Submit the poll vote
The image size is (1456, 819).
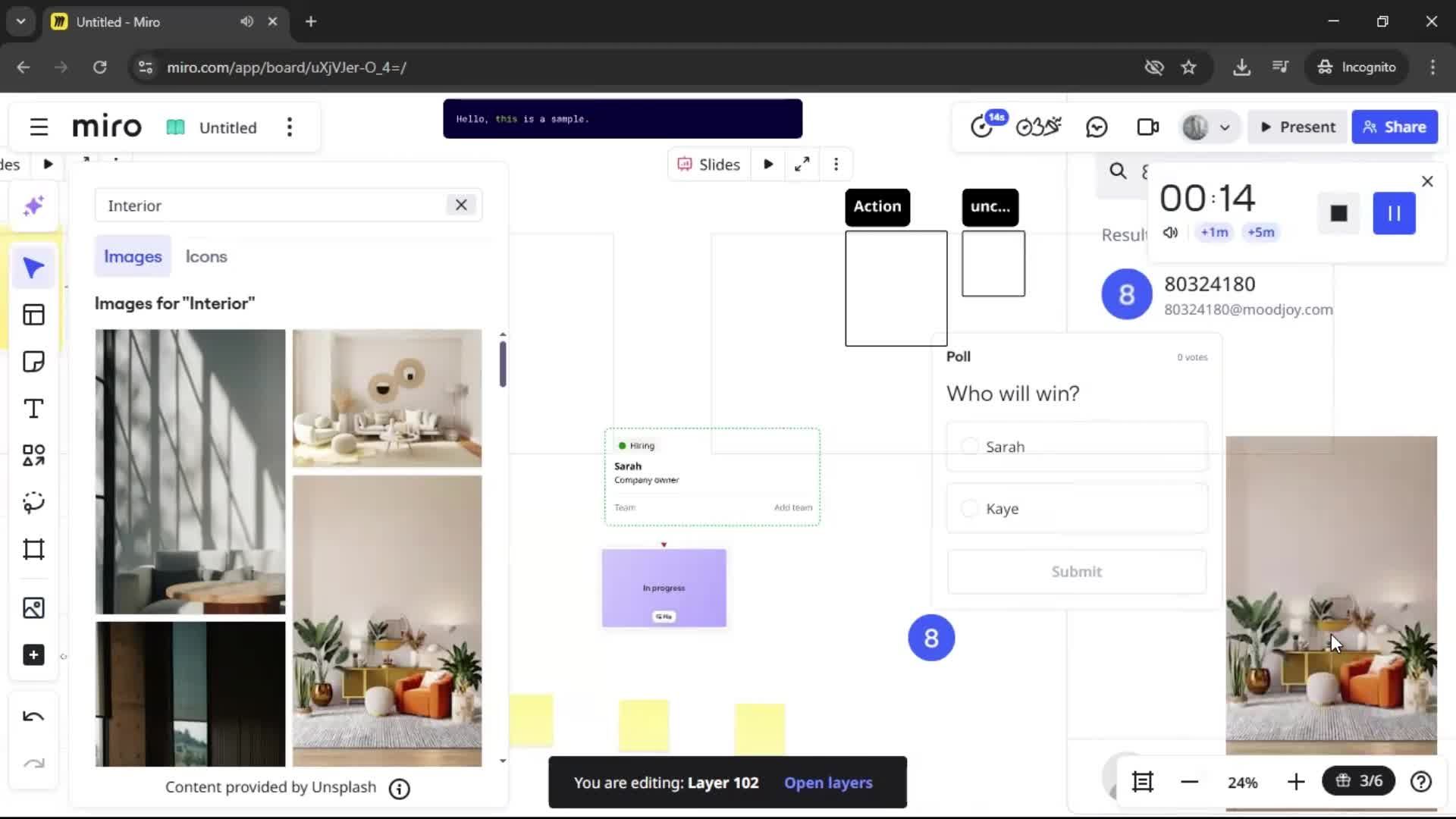tap(1077, 572)
